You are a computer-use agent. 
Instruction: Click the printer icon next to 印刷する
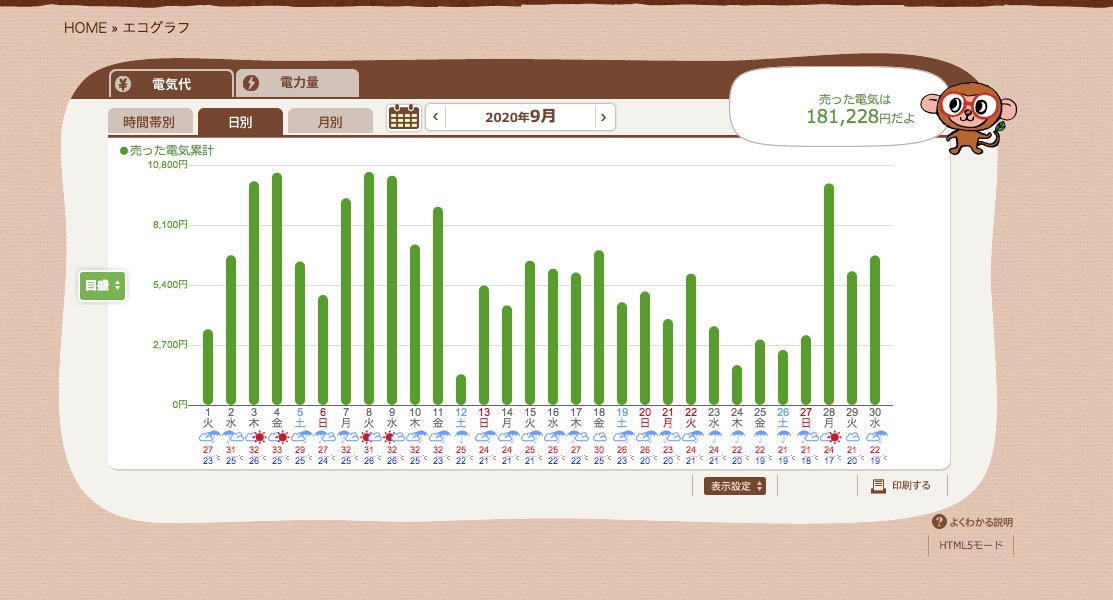click(878, 486)
